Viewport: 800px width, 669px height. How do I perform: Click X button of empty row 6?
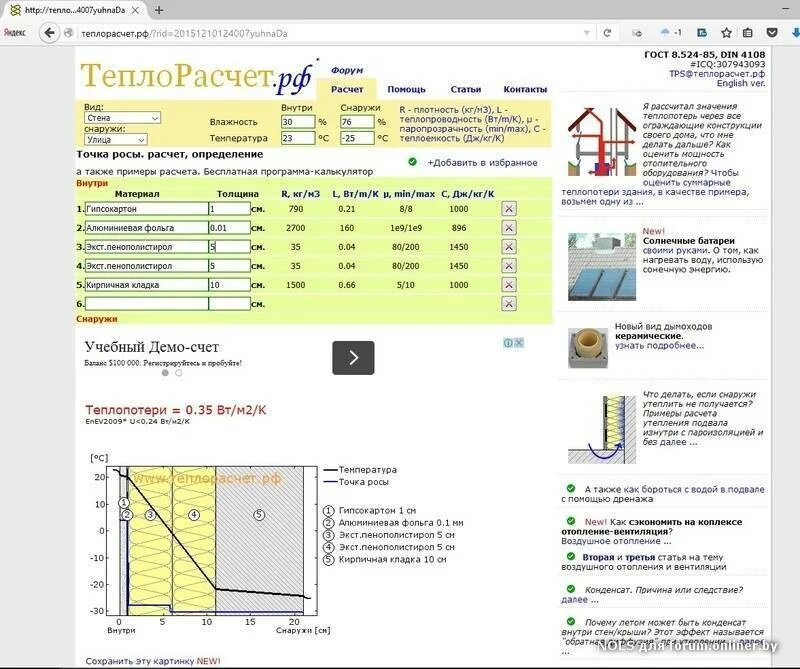[509, 304]
